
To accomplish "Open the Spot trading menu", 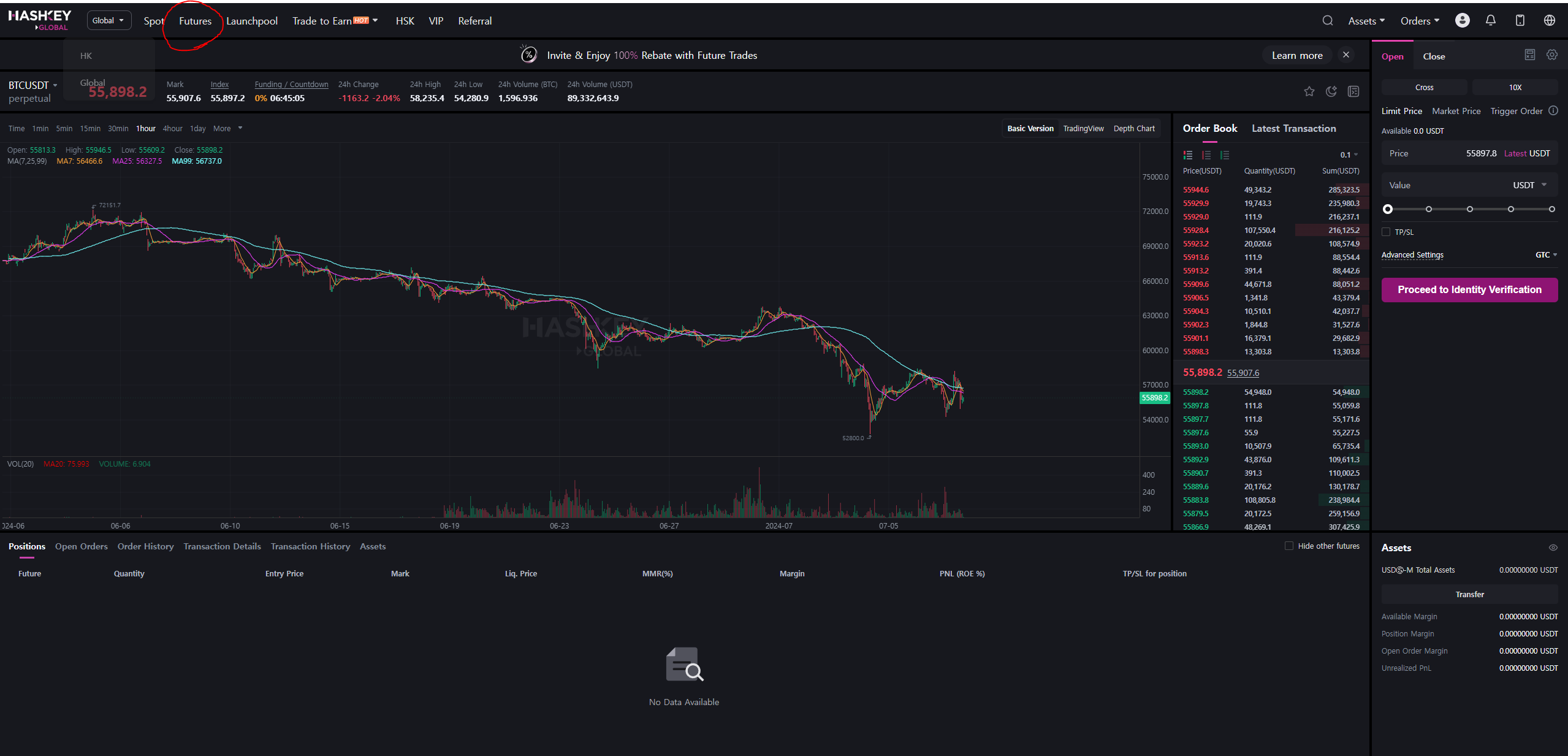I will pos(154,21).
